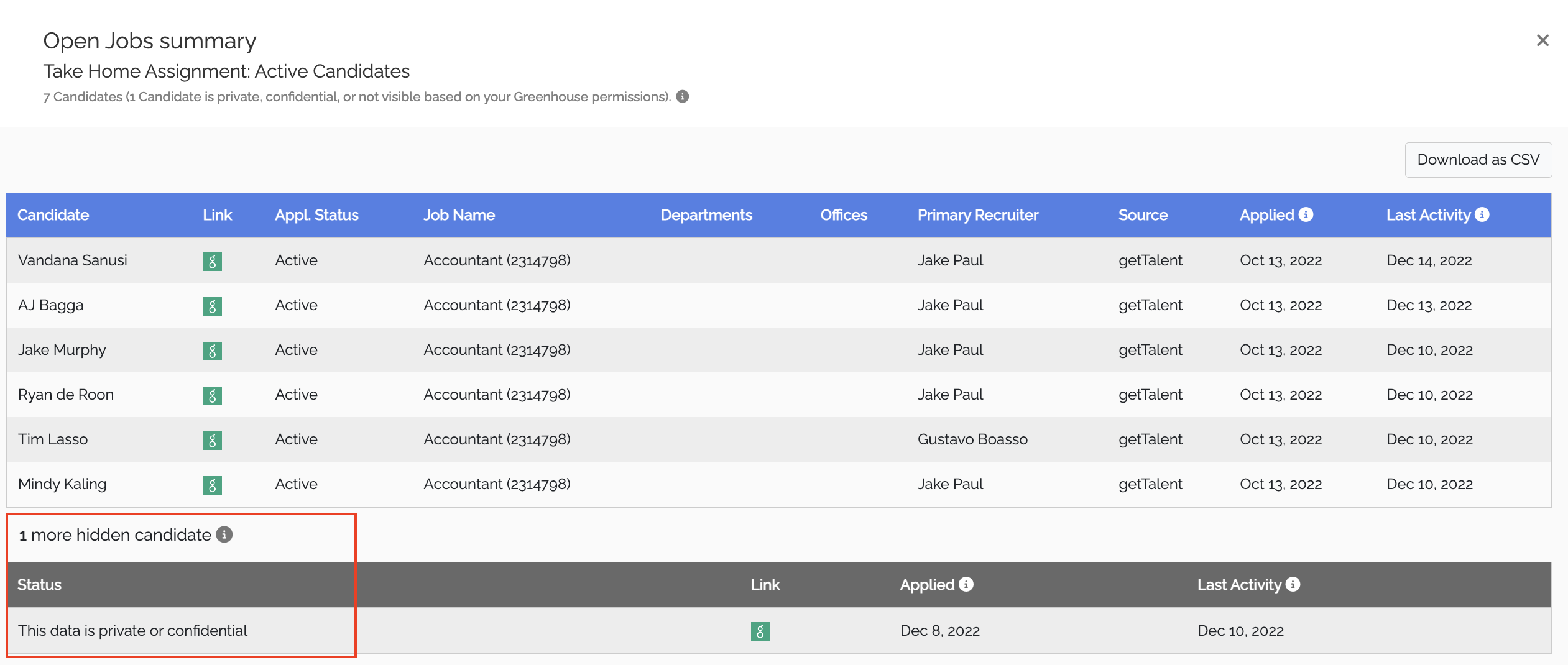Image resolution: width=1568 pixels, height=665 pixels.
Task: Sort by Candidate column header
Action: (x=53, y=215)
